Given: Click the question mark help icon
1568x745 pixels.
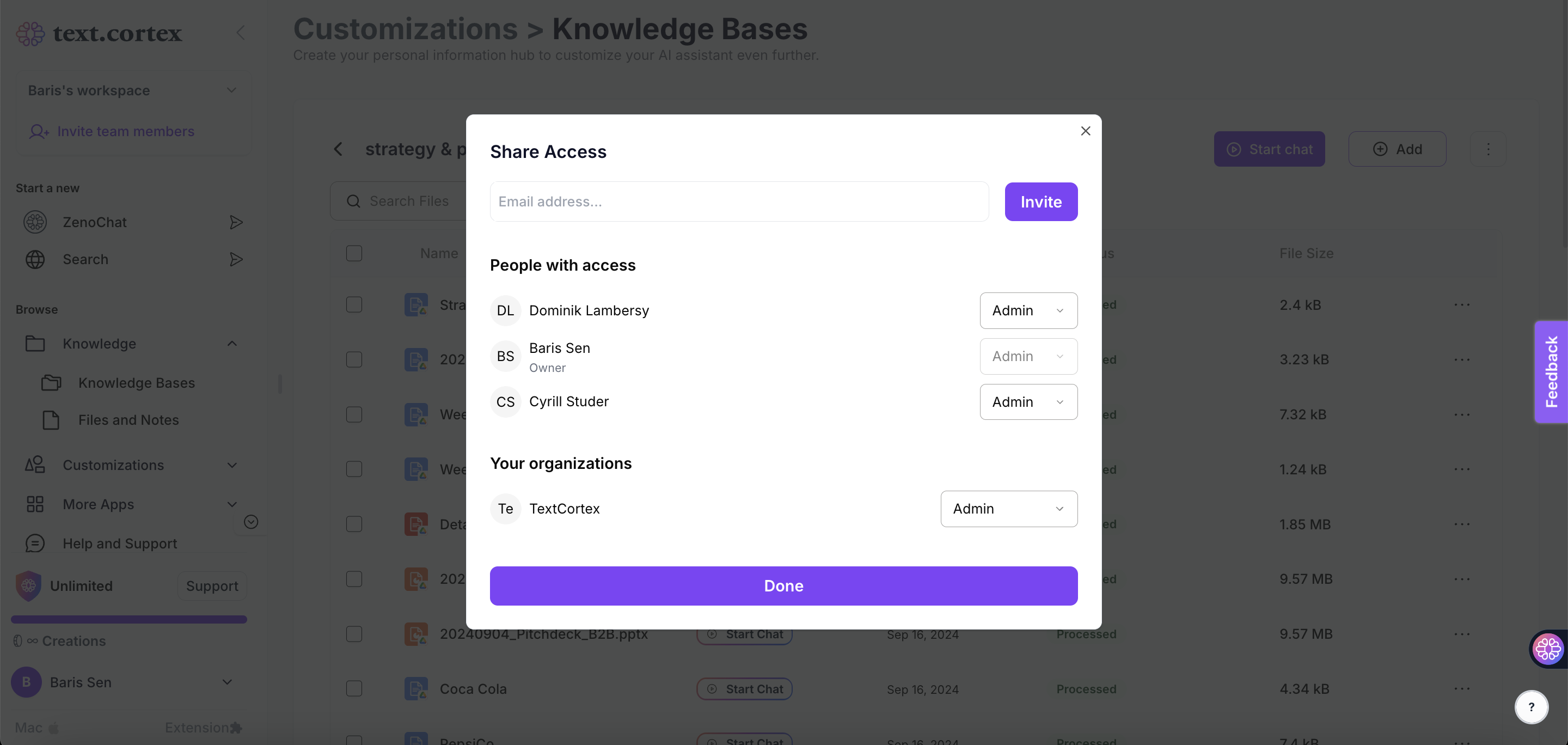Looking at the screenshot, I should point(1531,707).
